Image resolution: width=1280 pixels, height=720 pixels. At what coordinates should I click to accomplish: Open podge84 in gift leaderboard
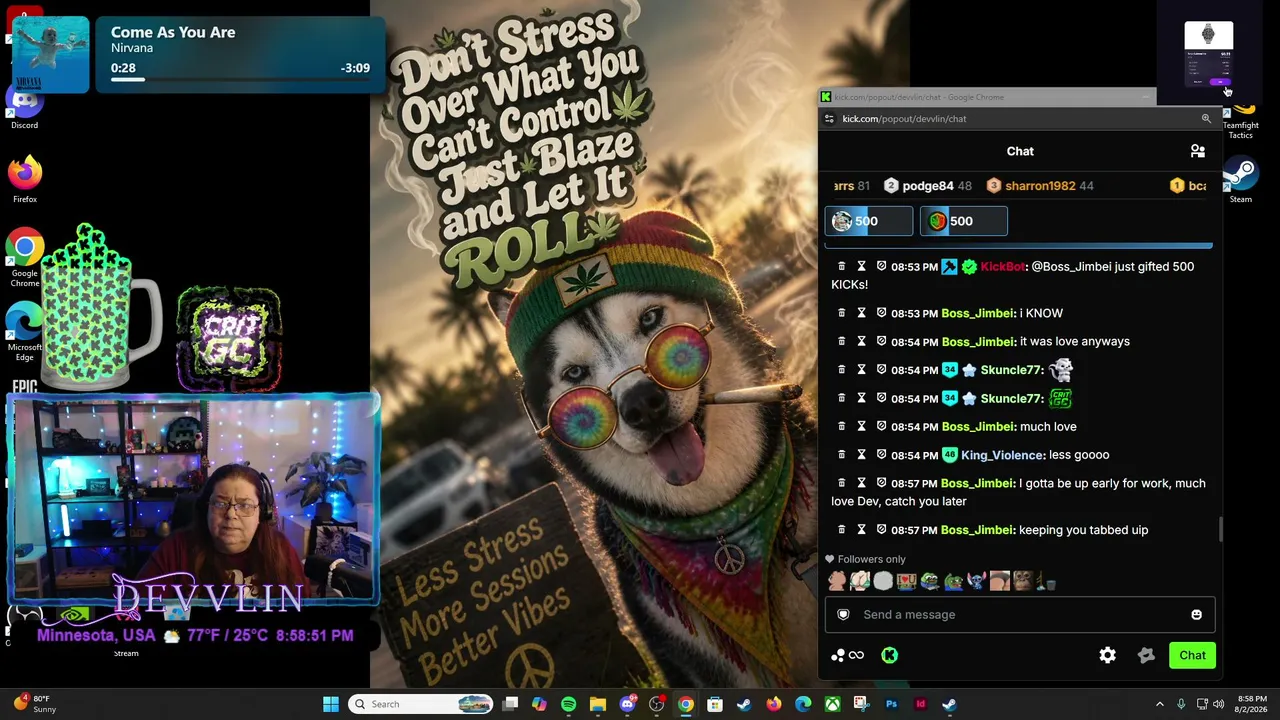[928, 186]
